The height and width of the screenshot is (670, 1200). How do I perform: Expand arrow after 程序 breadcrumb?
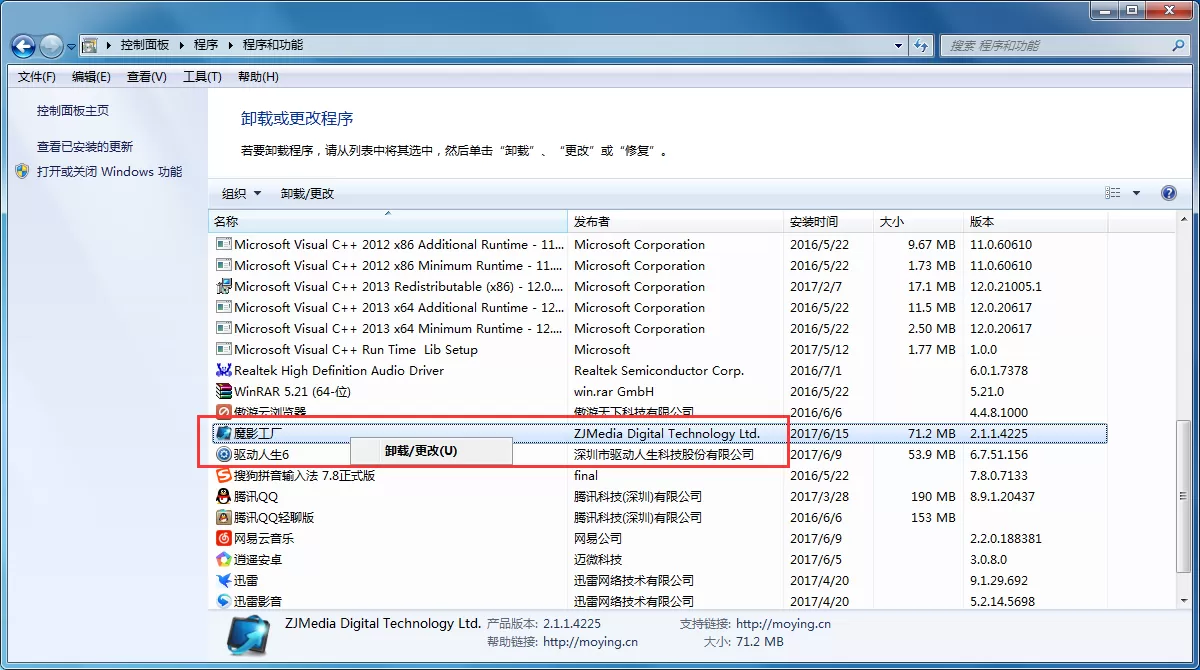click(230, 45)
